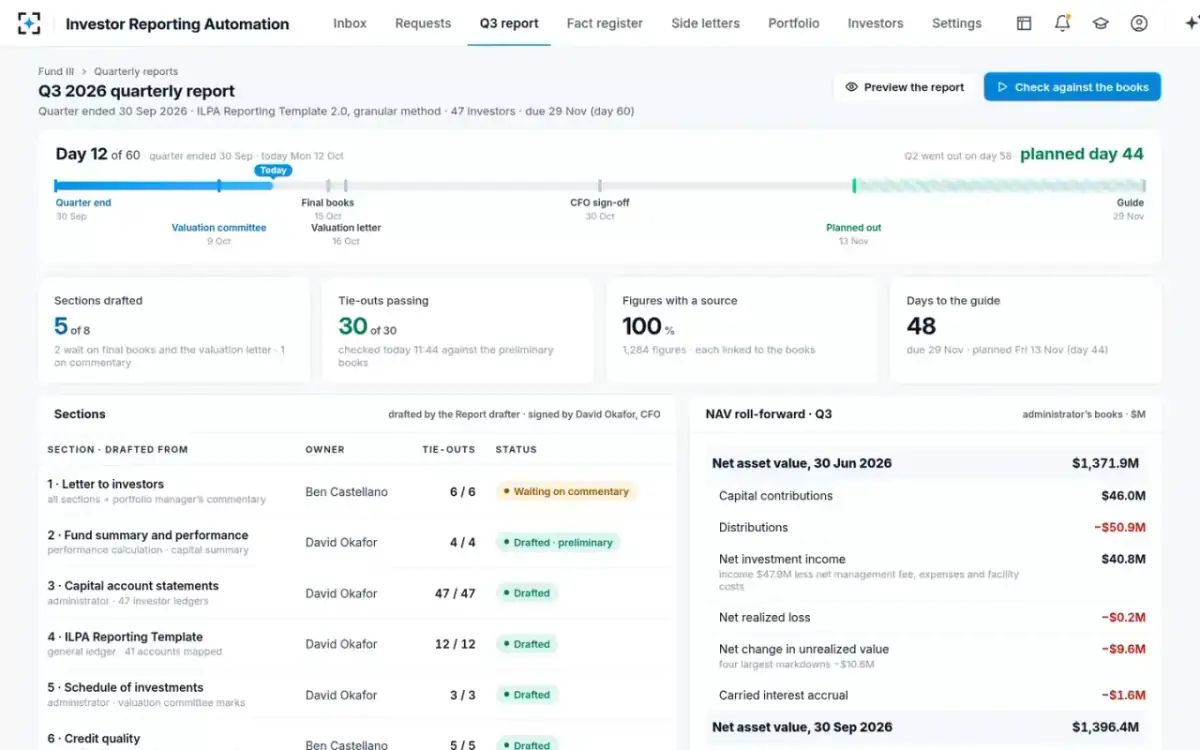Screen dimensions: 1200x750
Task: Click the Capital contributions line item
Action: click(x=925, y=496)
